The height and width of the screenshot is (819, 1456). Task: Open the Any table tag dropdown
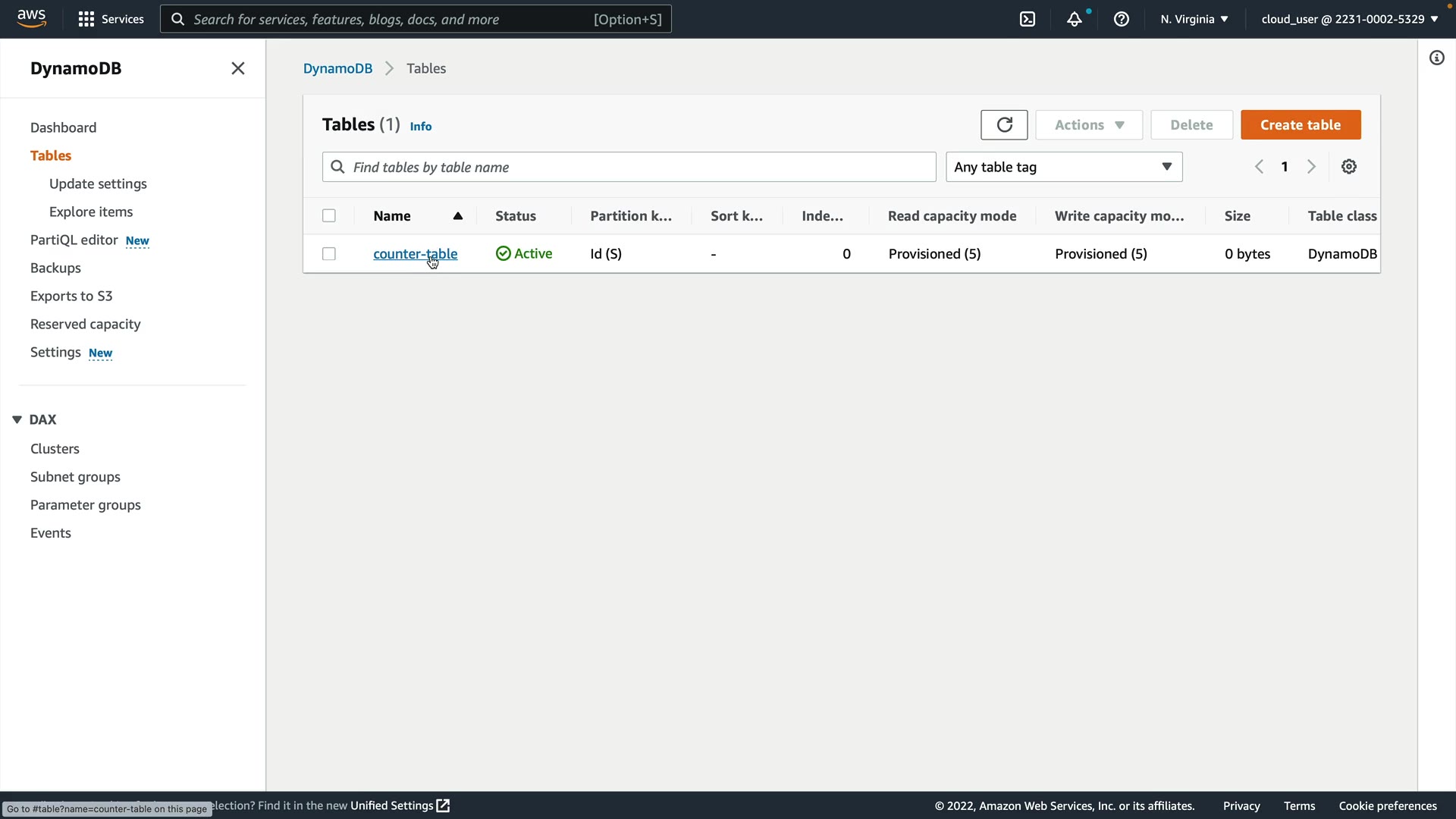pos(1064,167)
